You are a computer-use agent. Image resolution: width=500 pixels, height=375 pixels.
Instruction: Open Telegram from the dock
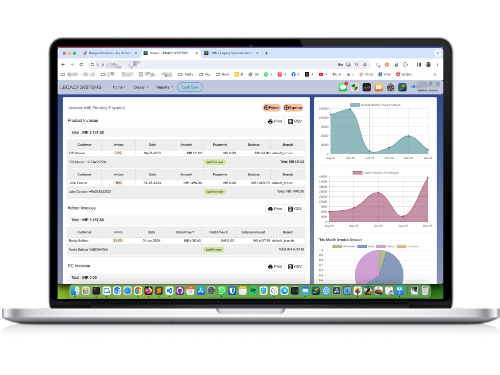pos(284,291)
